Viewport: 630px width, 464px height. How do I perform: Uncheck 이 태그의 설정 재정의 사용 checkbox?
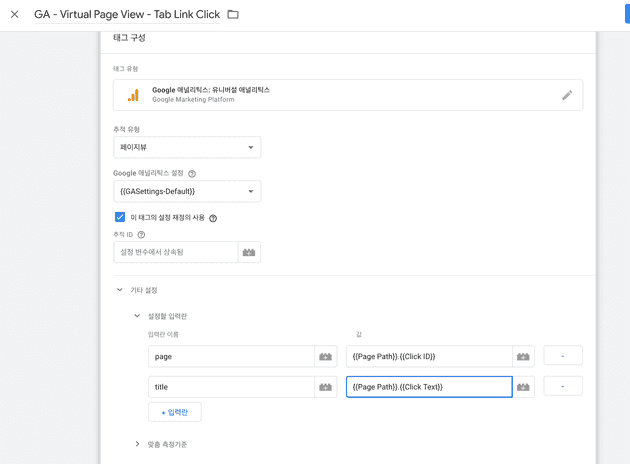click(120, 217)
